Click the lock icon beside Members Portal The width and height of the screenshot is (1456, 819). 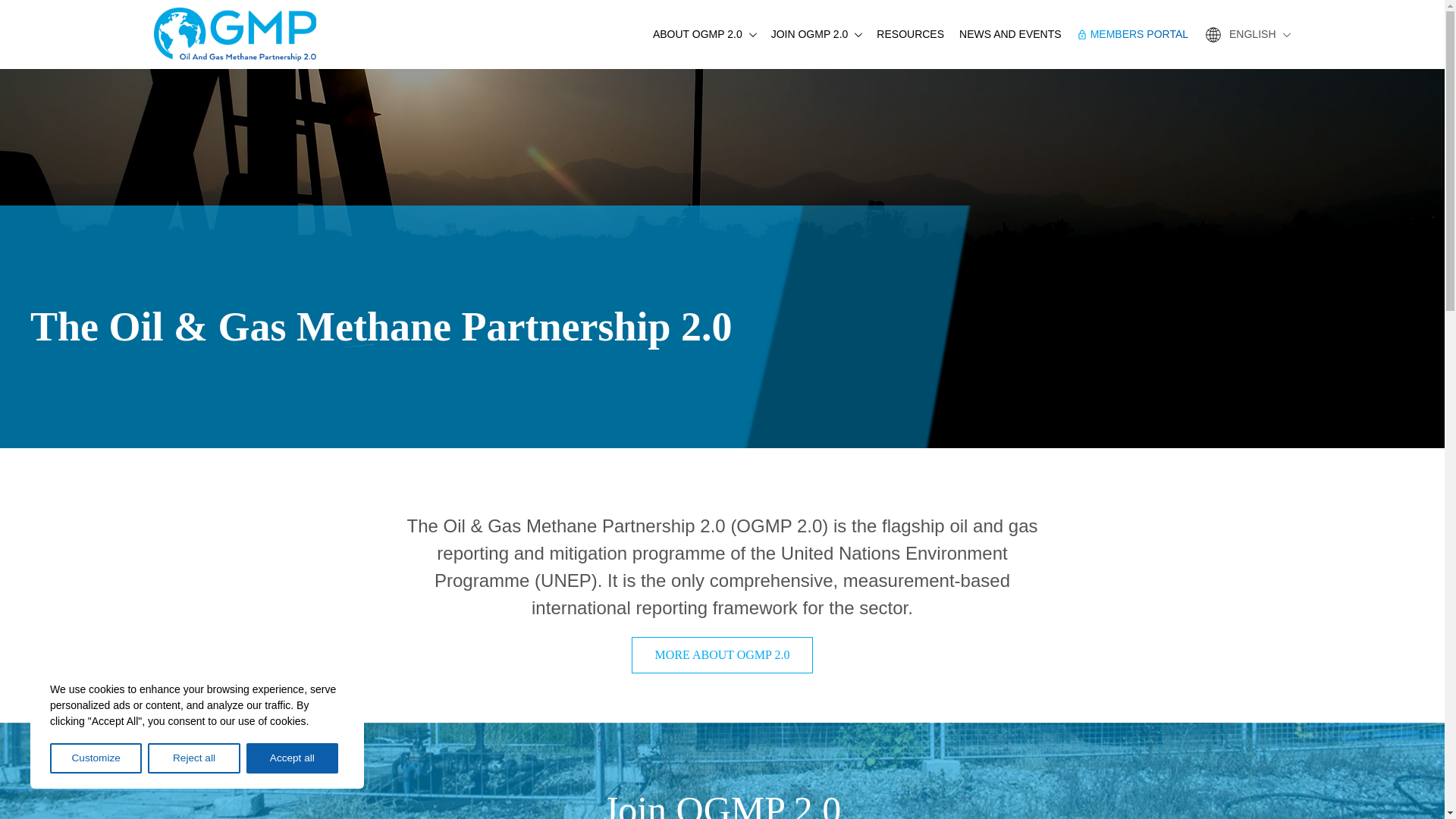(x=1082, y=35)
